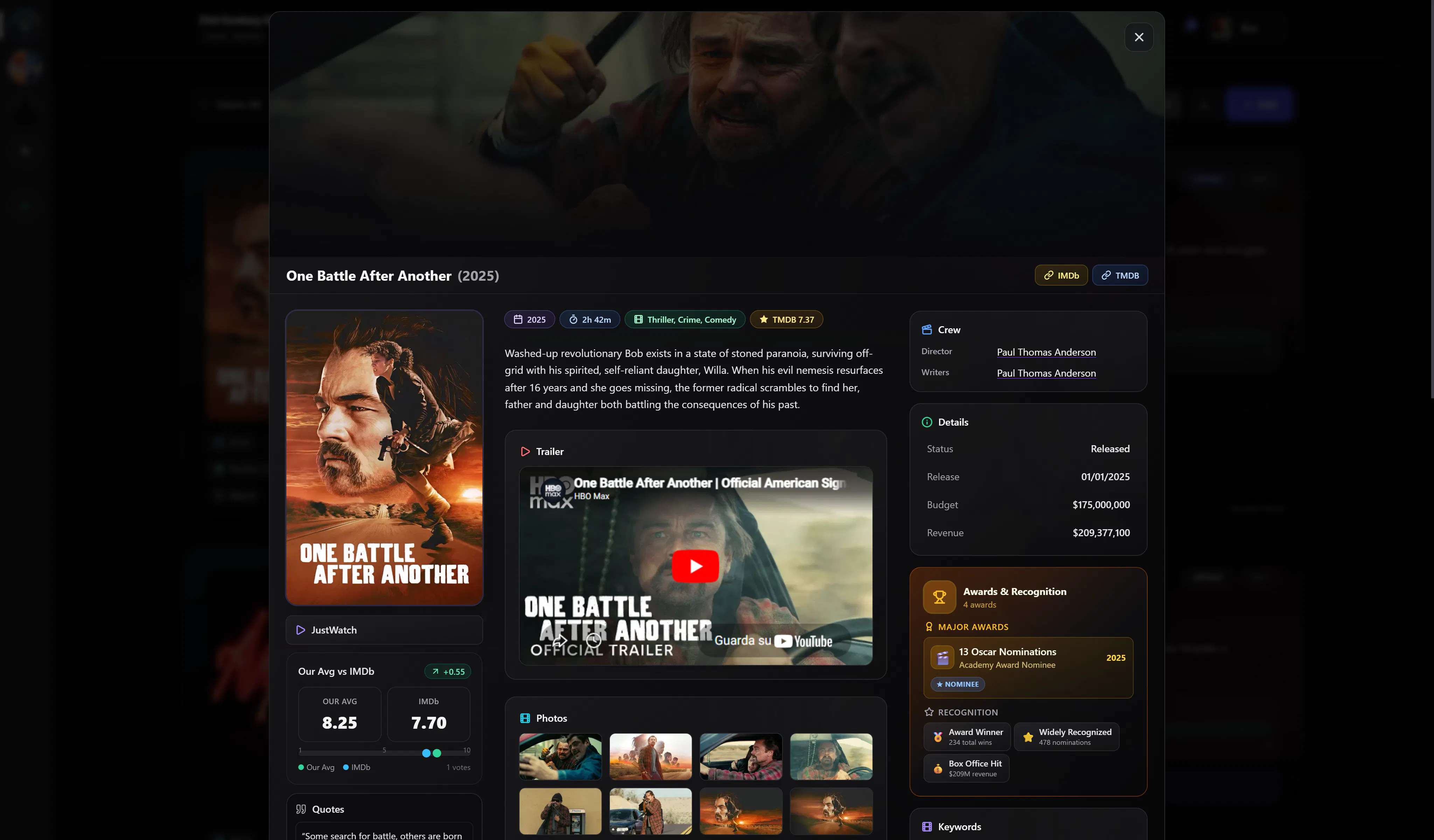Click the Awards & Recognition trophy icon
1434x840 pixels.
(x=940, y=597)
